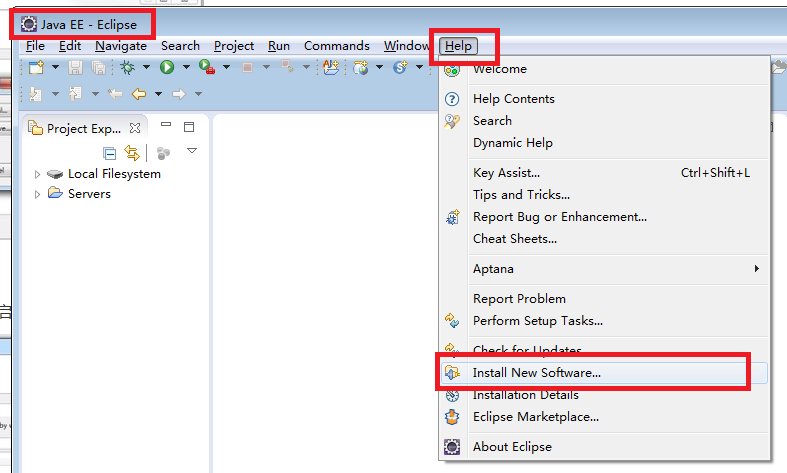
Task: Click the Next Annotation icon
Action: tap(36, 94)
